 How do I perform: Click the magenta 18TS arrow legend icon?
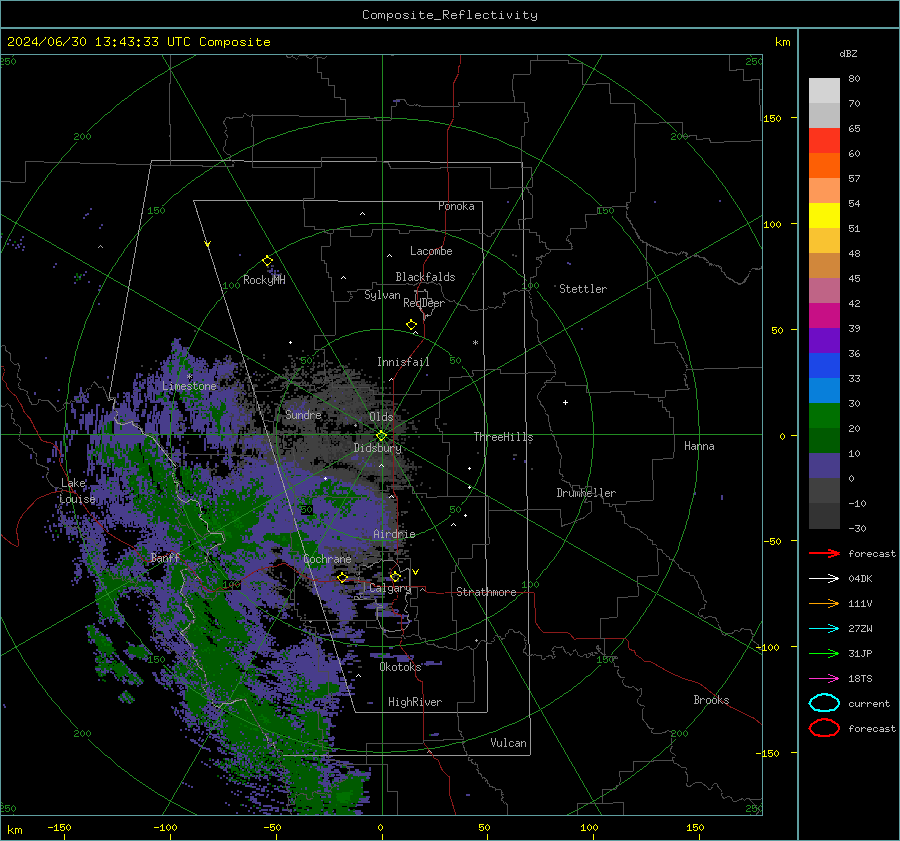[824, 679]
